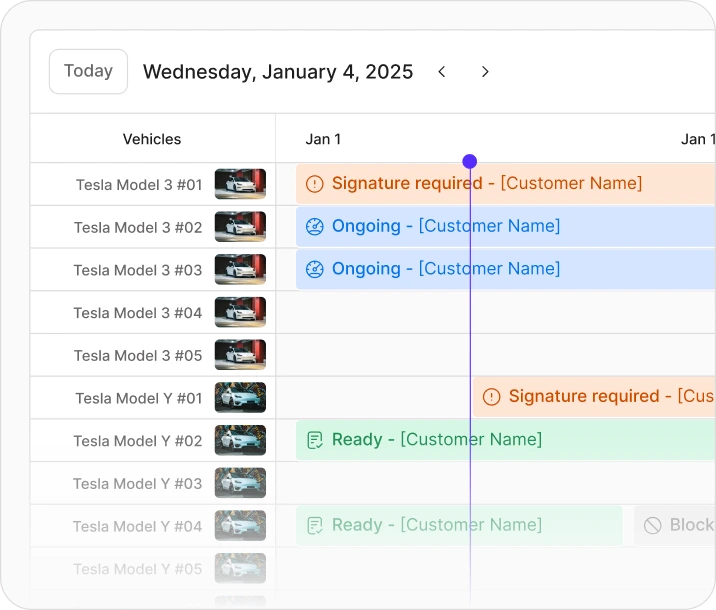The width and height of the screenshot is (716, 610).
Task: Click the current time marker dot
Action: (x=469, y=161)
